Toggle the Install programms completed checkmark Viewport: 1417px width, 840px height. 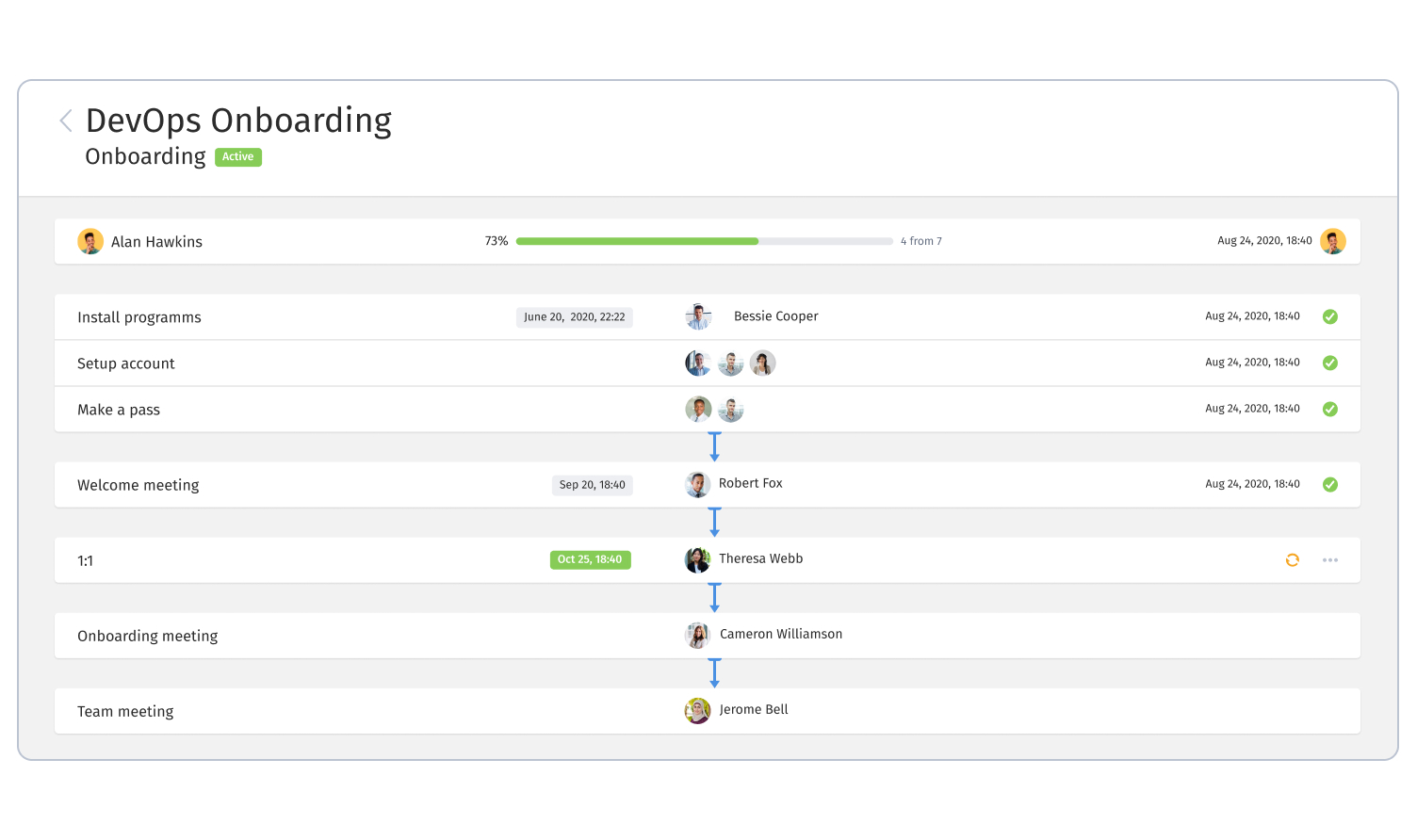click(1330, 316)
